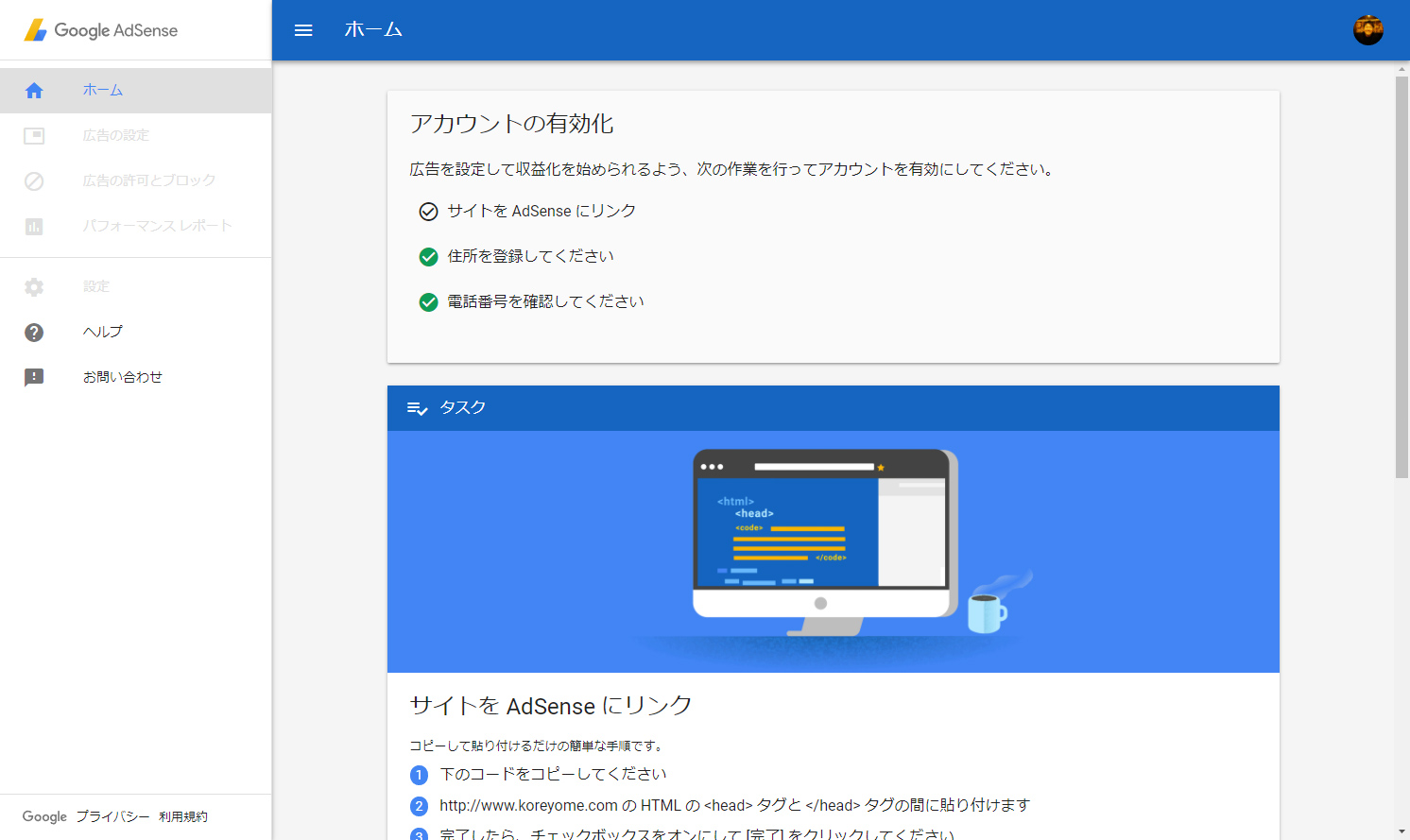
Task: Click the Google AdSense logo
Action: point(101,30)
